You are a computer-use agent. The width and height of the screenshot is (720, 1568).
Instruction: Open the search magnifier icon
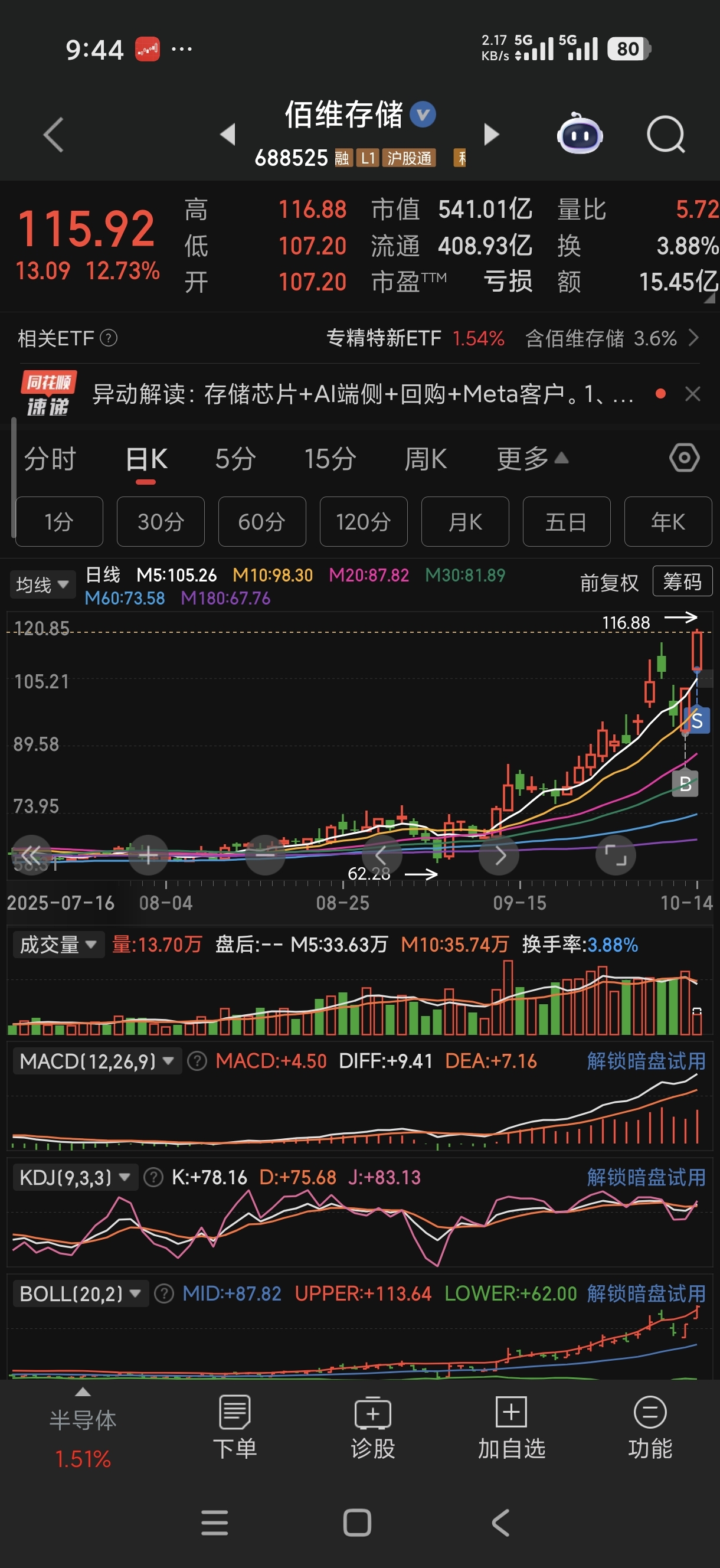pos(666,135)
